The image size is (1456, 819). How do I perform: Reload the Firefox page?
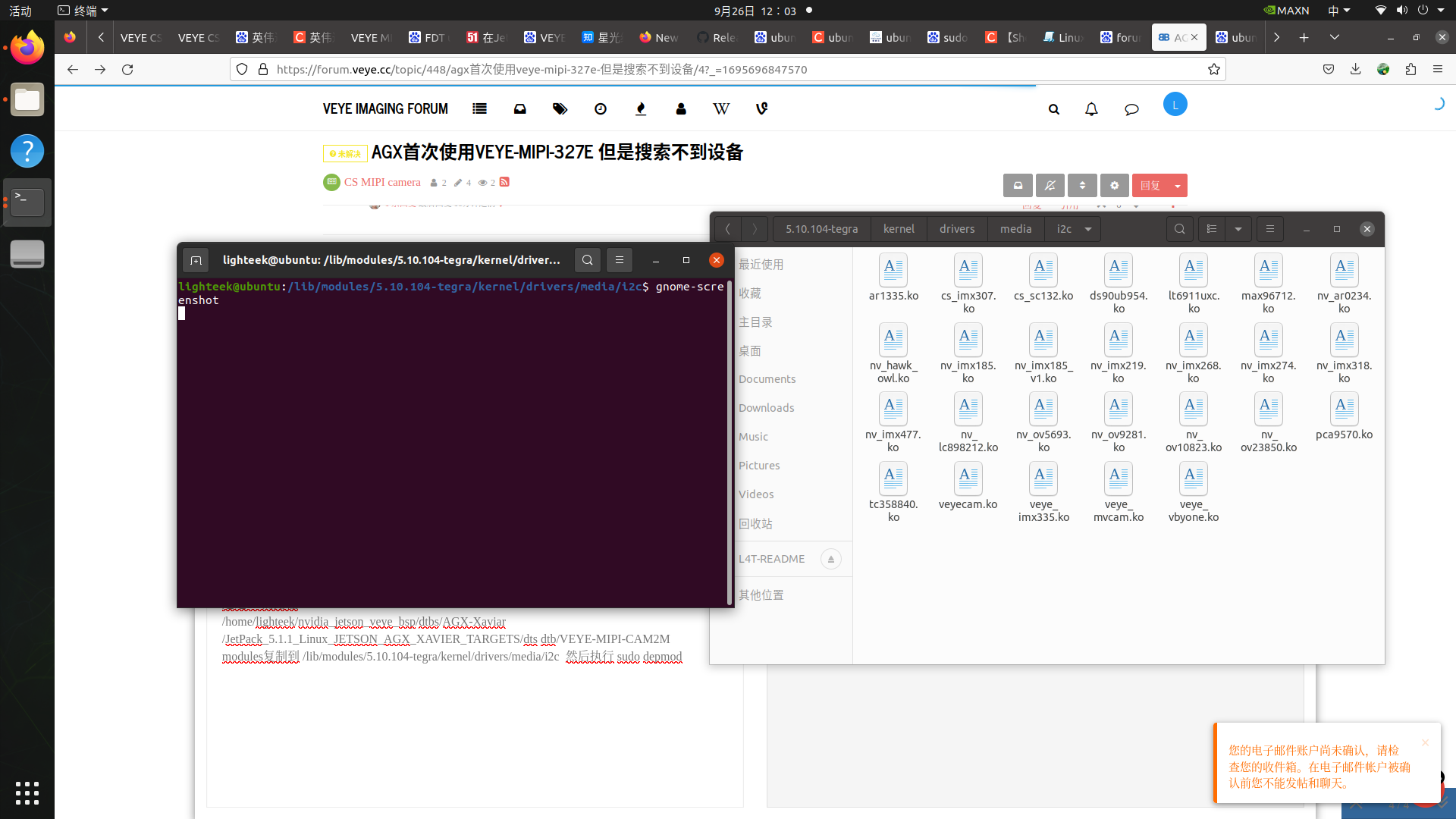127,69
